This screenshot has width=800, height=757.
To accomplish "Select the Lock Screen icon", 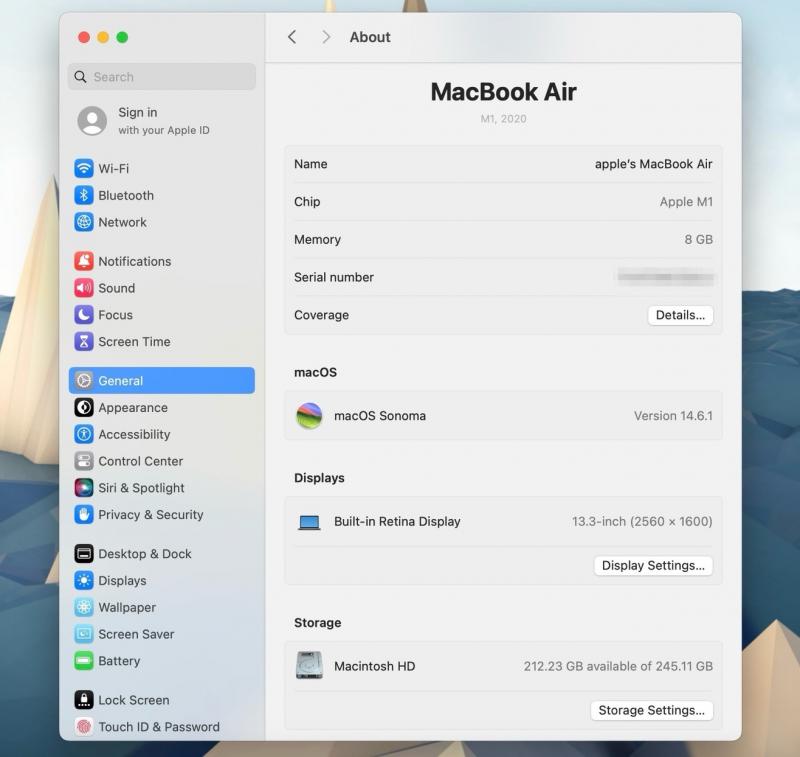I will tap(84, 700).
